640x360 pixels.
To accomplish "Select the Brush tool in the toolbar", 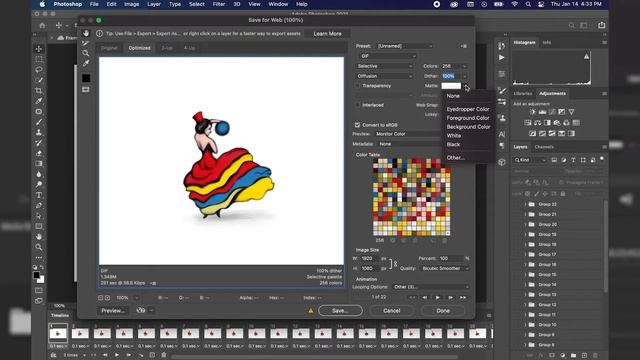I will 39,122.
